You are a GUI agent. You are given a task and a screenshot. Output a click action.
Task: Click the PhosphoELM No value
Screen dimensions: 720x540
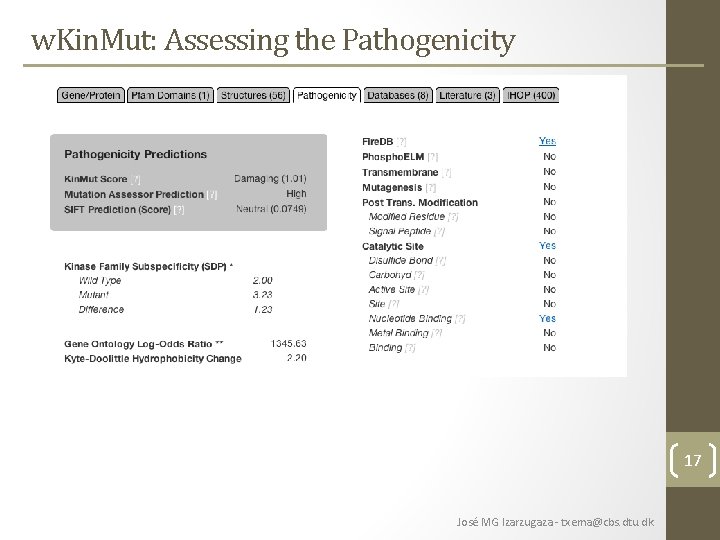(x=550, y=157)
